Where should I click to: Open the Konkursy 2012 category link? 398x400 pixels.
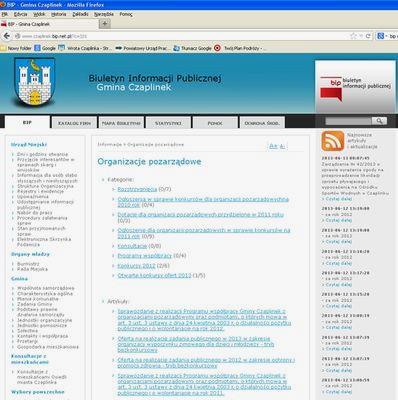(x=136, y=266)
